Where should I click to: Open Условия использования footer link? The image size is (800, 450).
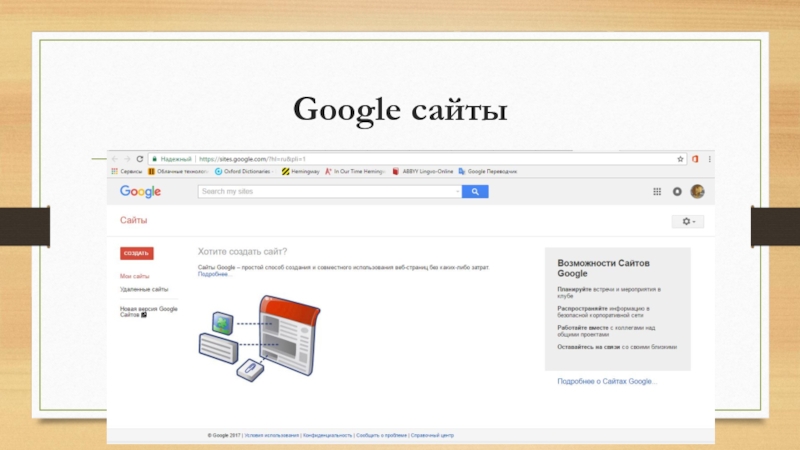click(x=271, y=435)
